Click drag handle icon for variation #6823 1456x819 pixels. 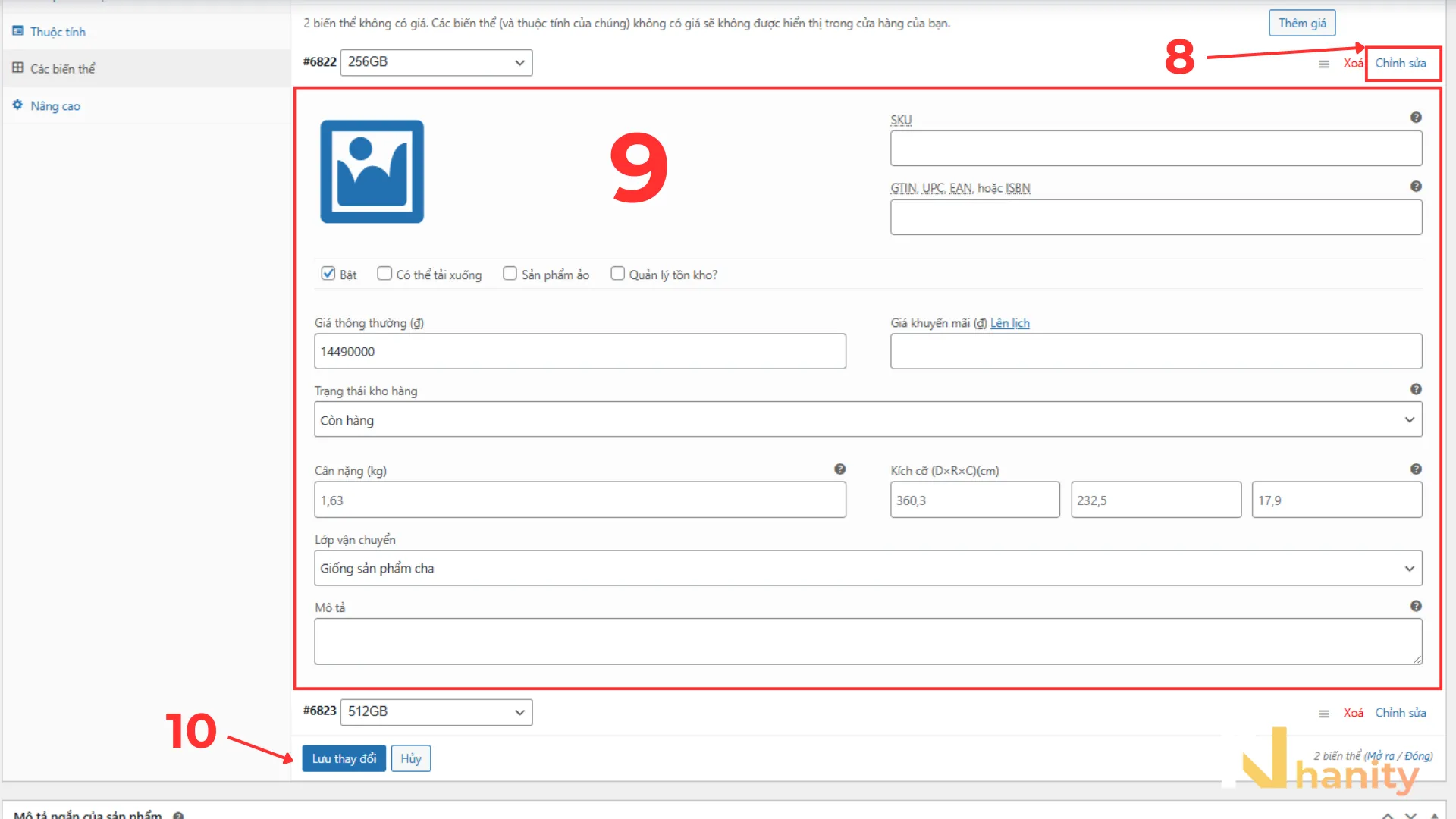[1324, 714]
